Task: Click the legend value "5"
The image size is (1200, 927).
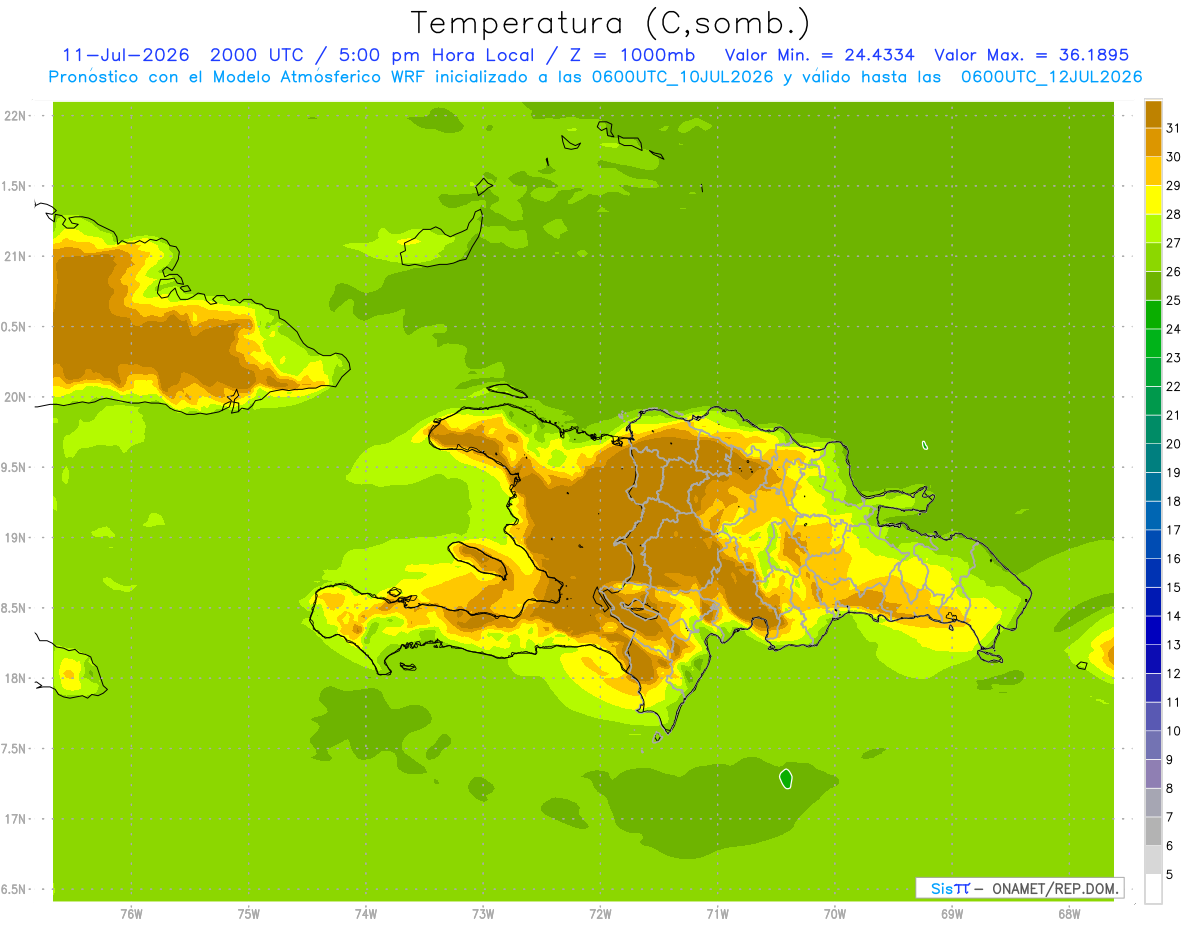Action: tap(1170, 874)
